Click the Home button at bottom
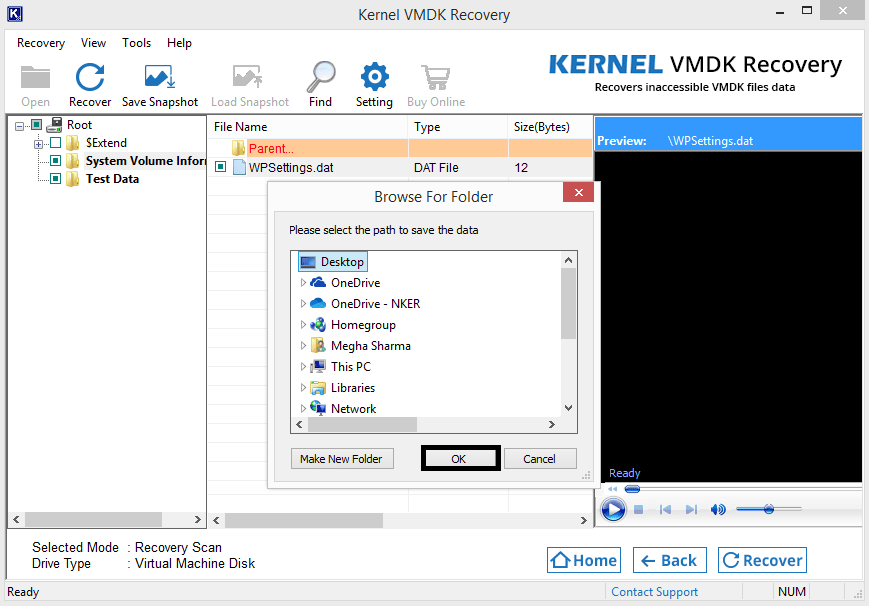The width and height of the screenshot is (869, 606). tap(584, 560)
